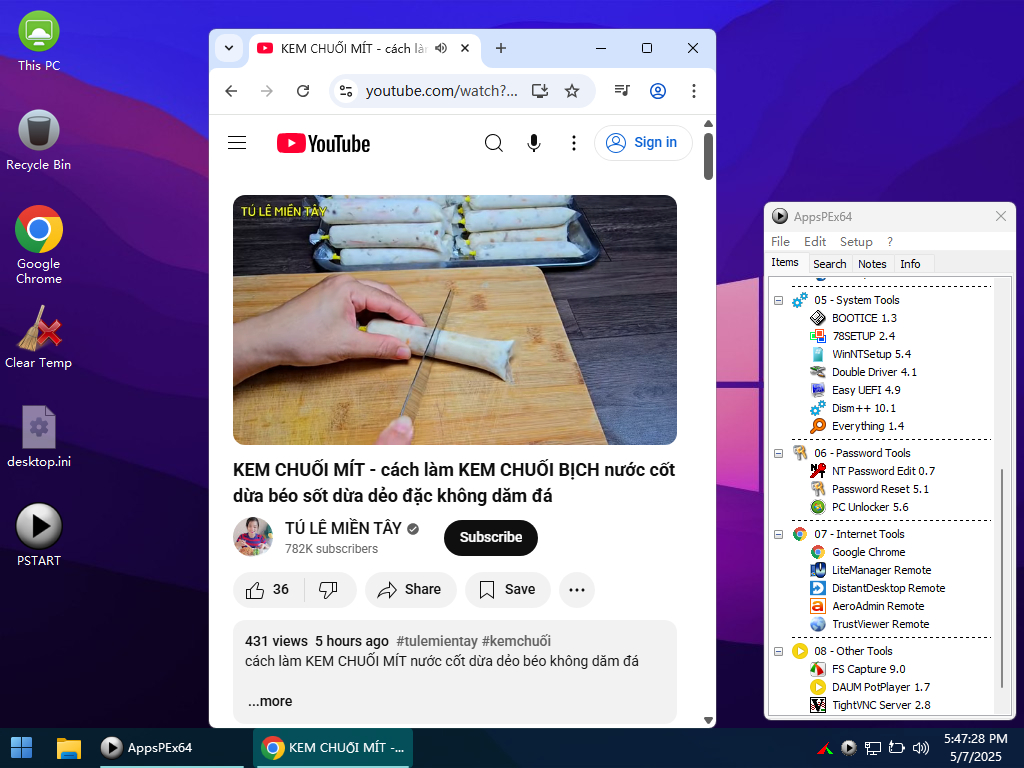Go back in Chrome
Screen dimensions: 1024x768
tap(231, 91)
